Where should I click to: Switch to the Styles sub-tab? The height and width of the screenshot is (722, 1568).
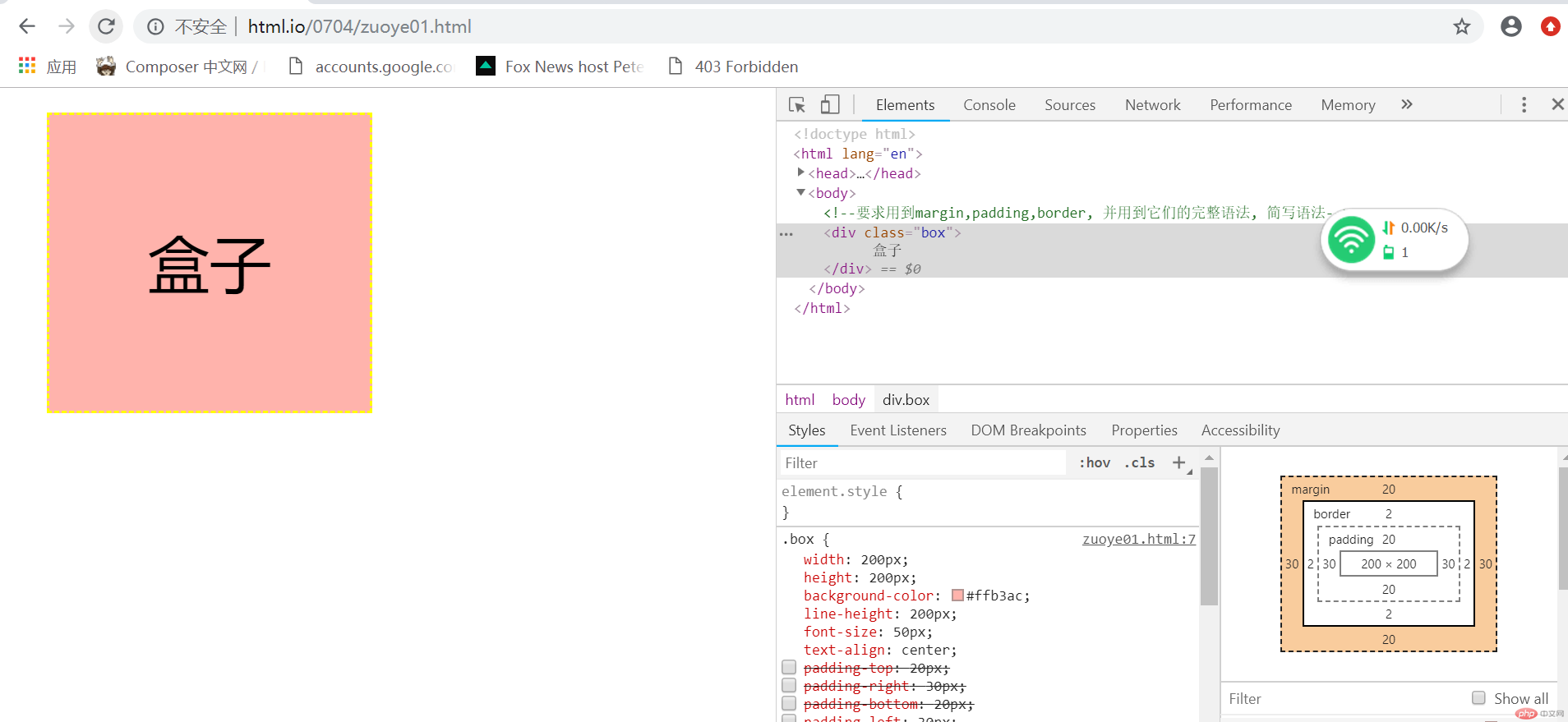click(x=807, y=430)
